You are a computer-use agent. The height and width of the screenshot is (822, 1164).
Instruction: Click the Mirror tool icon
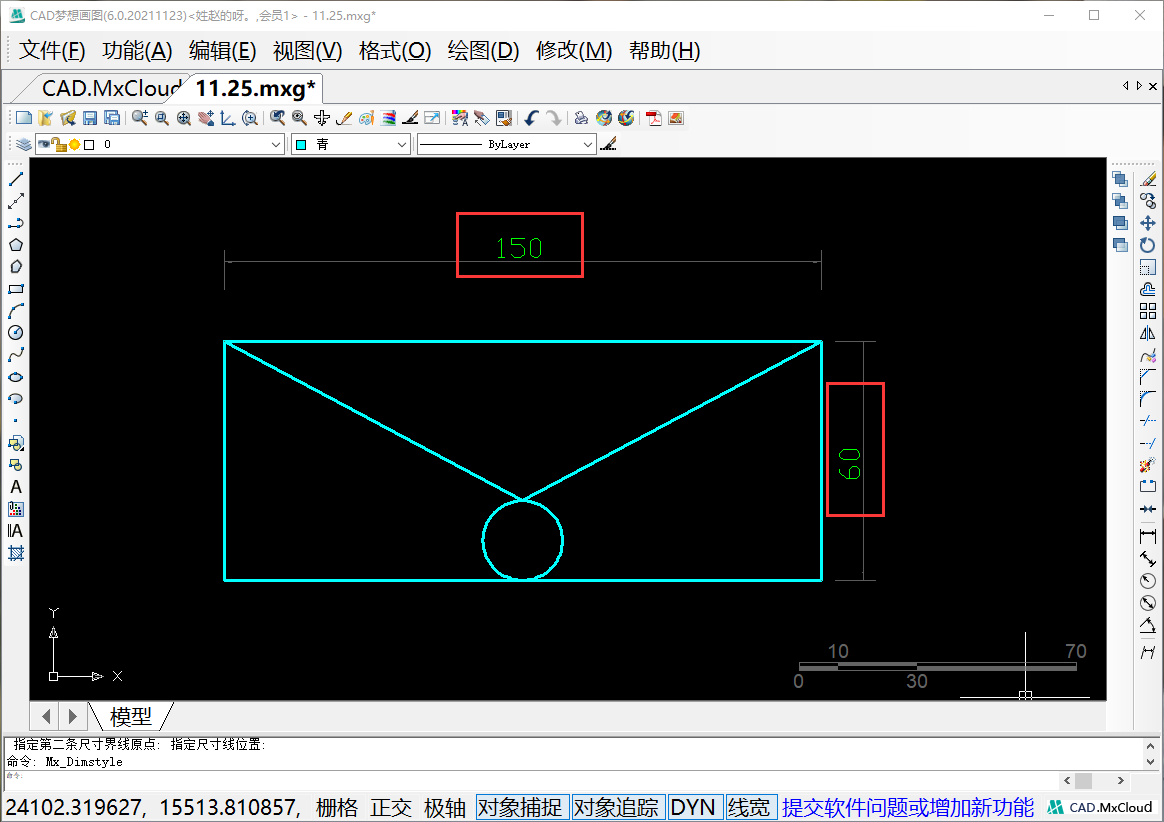pyautogui.click(x=1148, y=334)
